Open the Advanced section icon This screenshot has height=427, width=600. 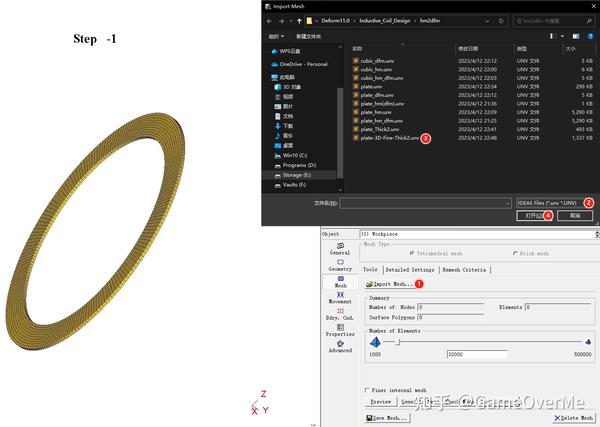click(340, 344)
